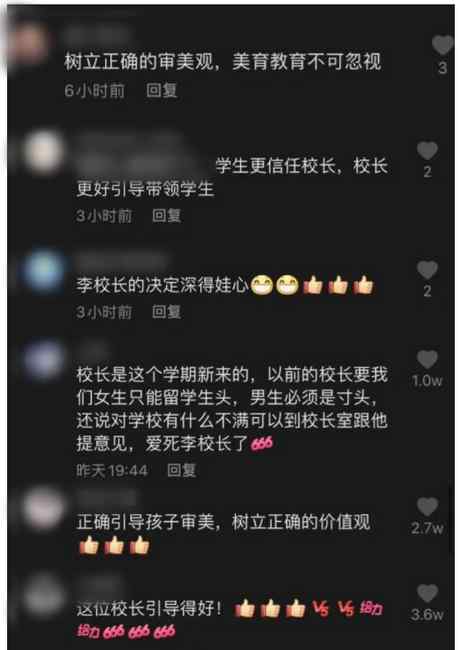This screenshot has width=460, height=650.
Task: Select the long comment about 以前的校长
Action: (232, 409)
